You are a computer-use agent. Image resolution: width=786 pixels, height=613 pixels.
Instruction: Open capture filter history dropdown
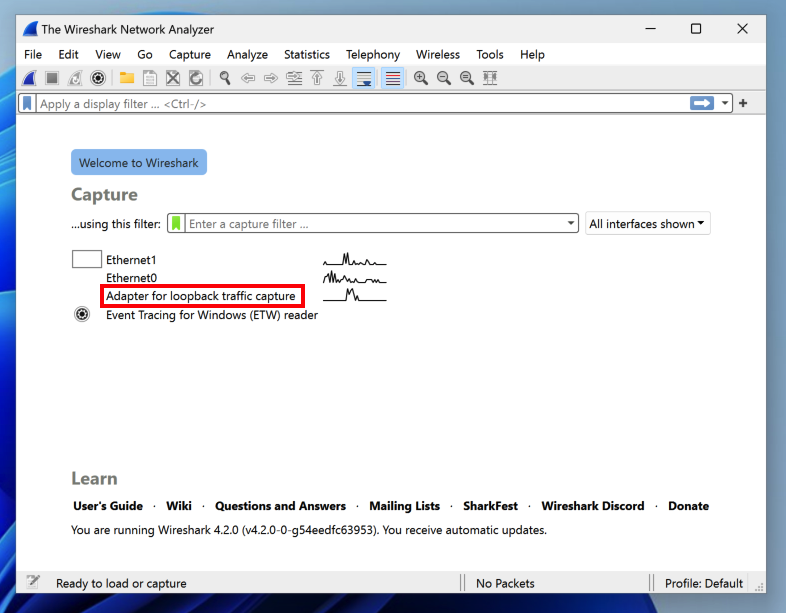click(570, 223)
